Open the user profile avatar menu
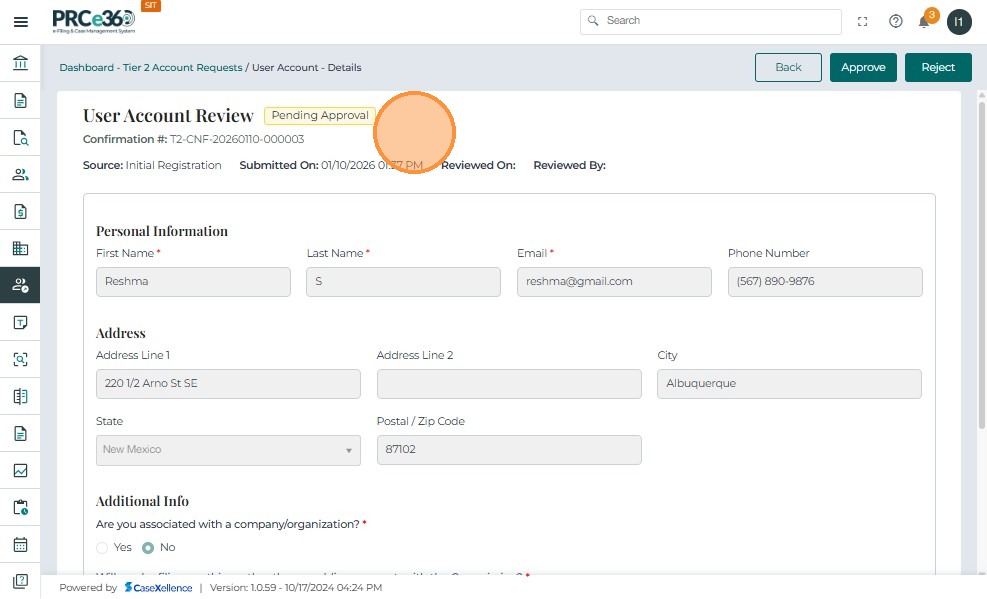The height and width of the screenshot is (599, 987). [959, 22]
